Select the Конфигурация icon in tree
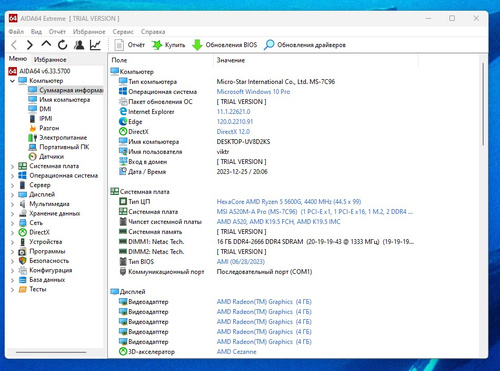 (x=23, y=270)
